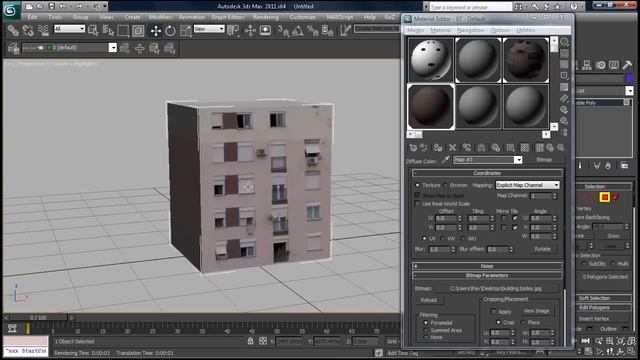Click the timeline frame slider 0 / 100
This screenshot has width=640, height=360.
point(38,317)
